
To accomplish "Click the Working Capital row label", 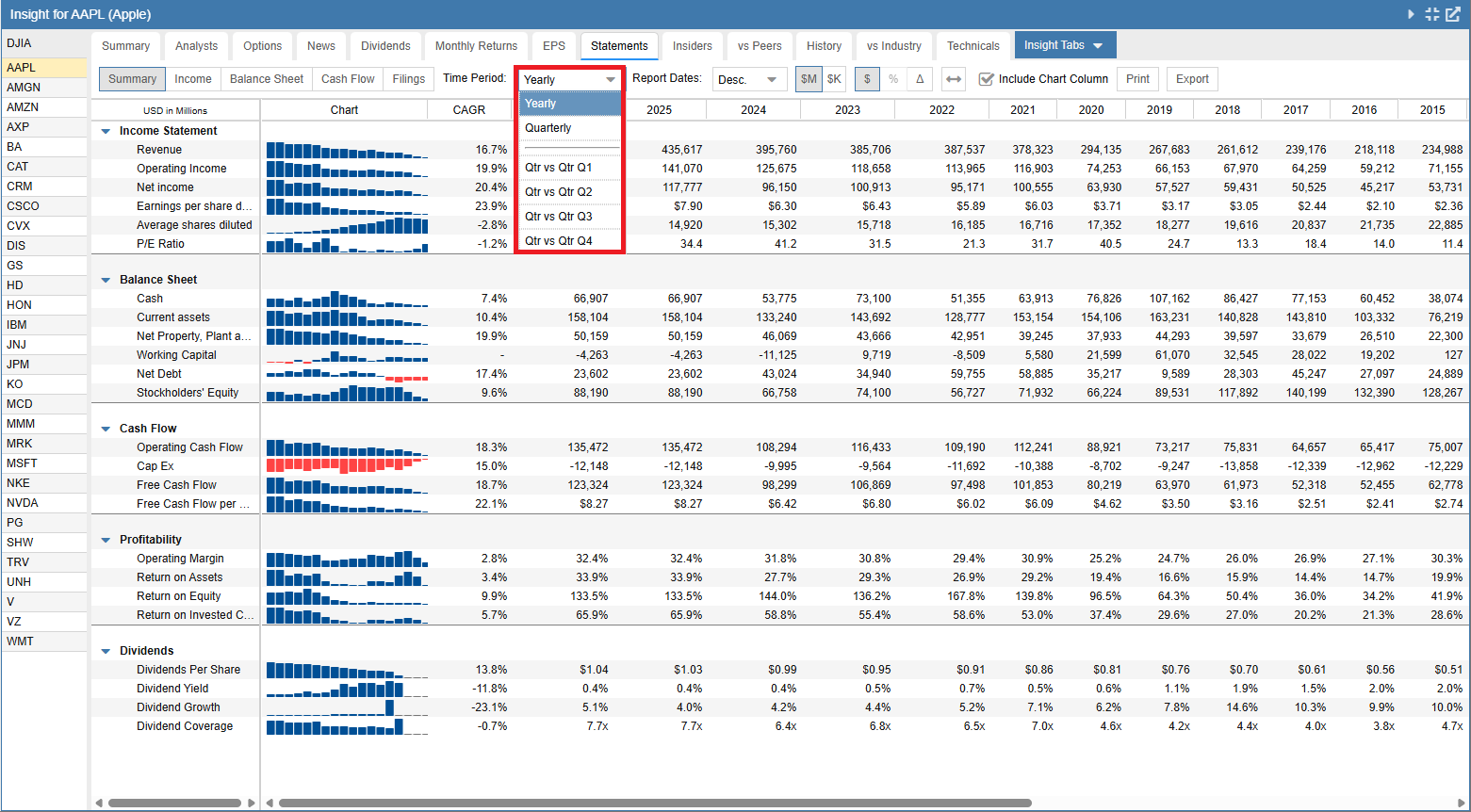I will pos(176,355).
